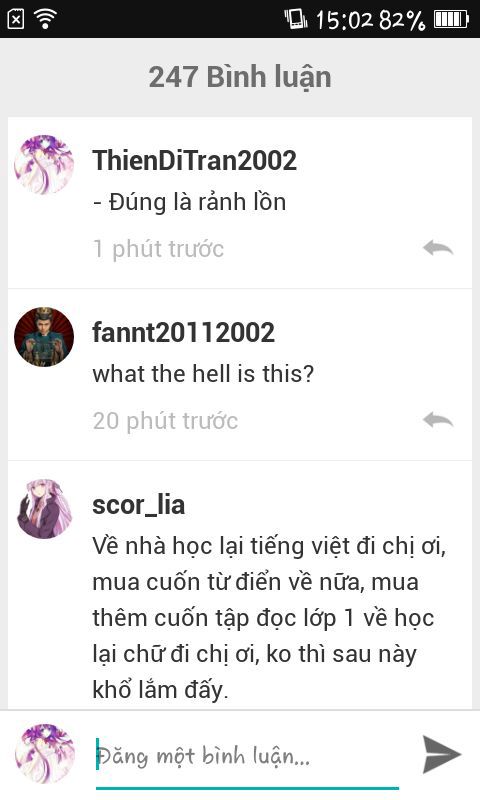This screenshot has height=800, width=480.
Task: Open the ThienDiTran2002 username link
Action: [x=194, y=161]
